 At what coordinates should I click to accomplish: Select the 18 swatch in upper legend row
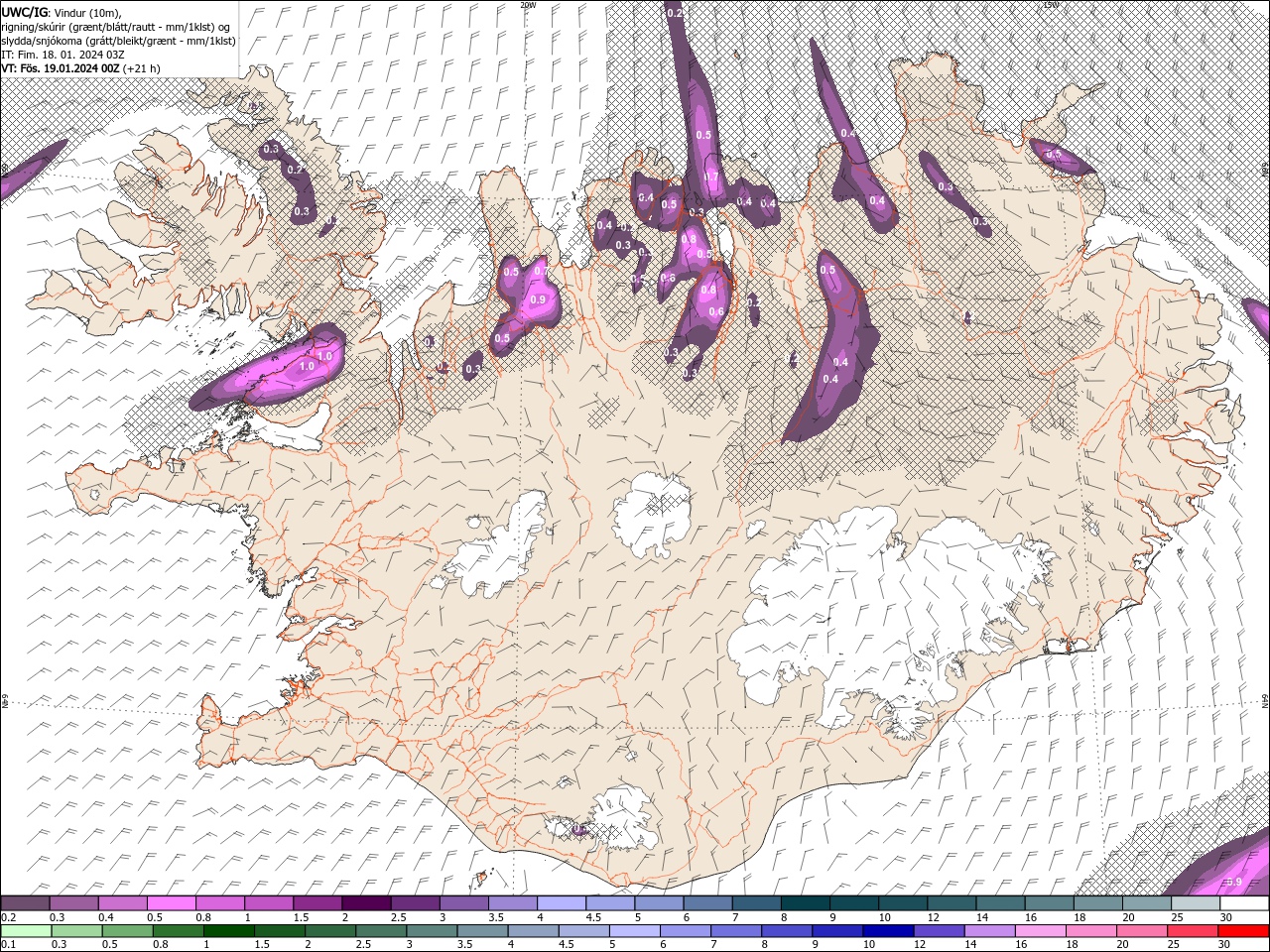1096,903
